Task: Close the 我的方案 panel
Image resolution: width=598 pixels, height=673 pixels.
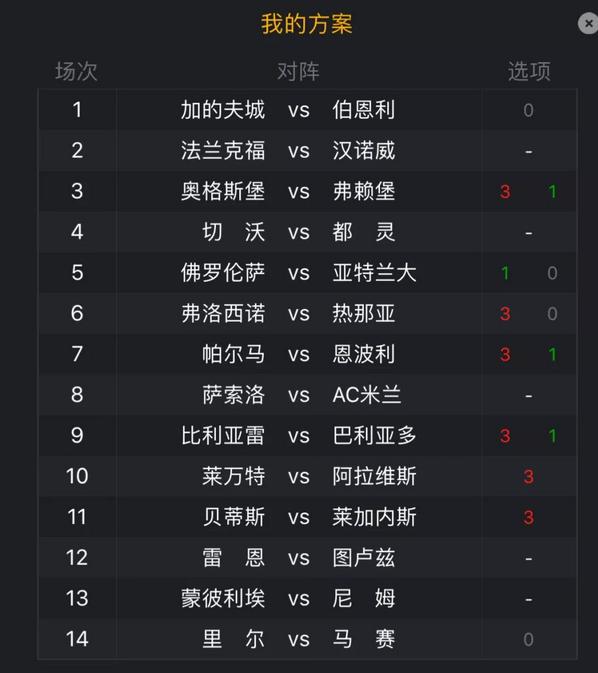Action: pos(588,23)
